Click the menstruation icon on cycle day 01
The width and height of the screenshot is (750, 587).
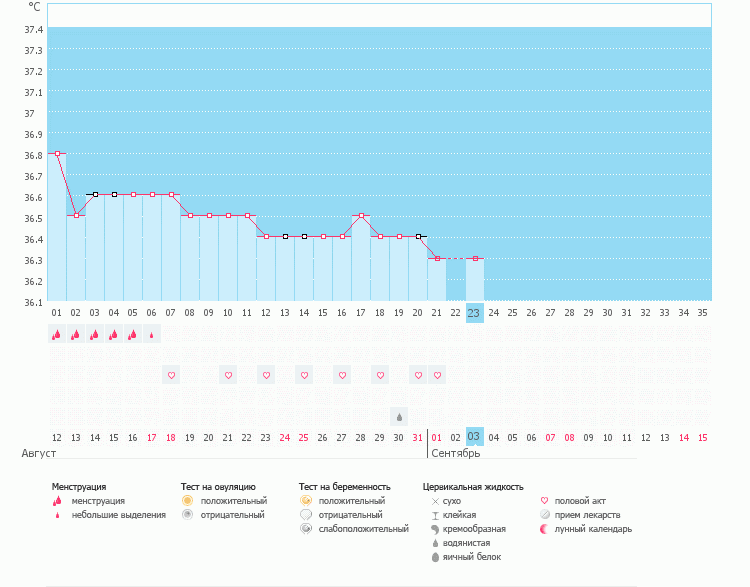pos(57,335)
